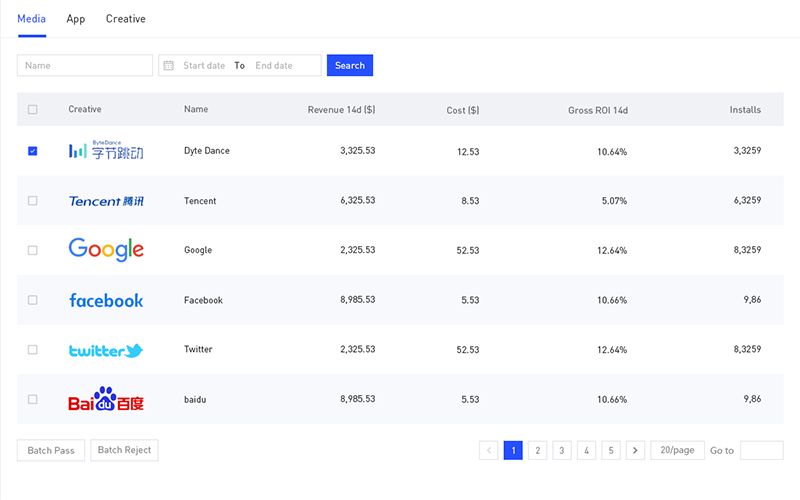Image resolution: width=800 pixels, height=500 pixels.
Task: Check the Facebook row checkbox
Action: coord(33,300)
